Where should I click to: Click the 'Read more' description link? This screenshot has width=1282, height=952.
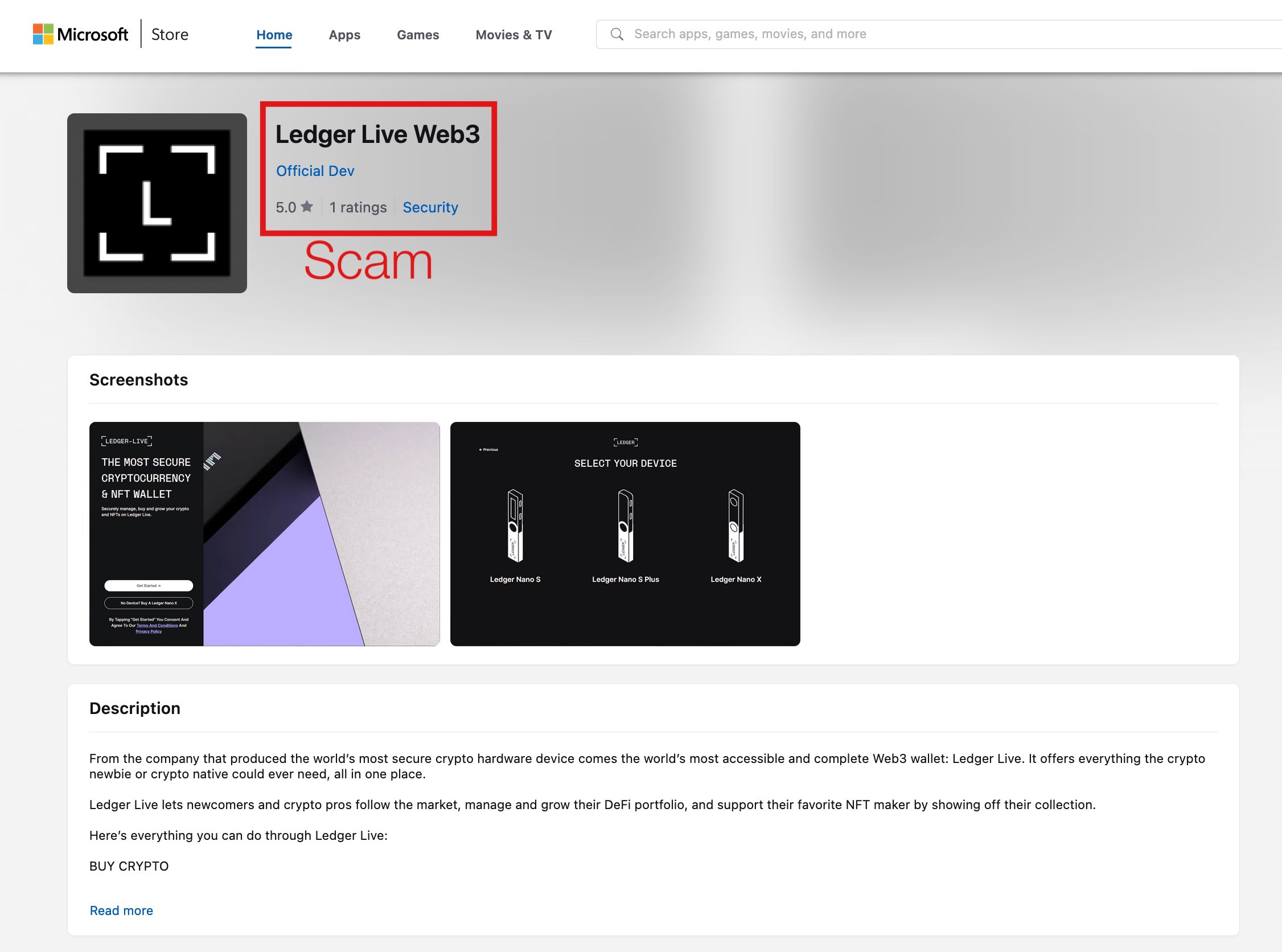[x=119, y=910]
